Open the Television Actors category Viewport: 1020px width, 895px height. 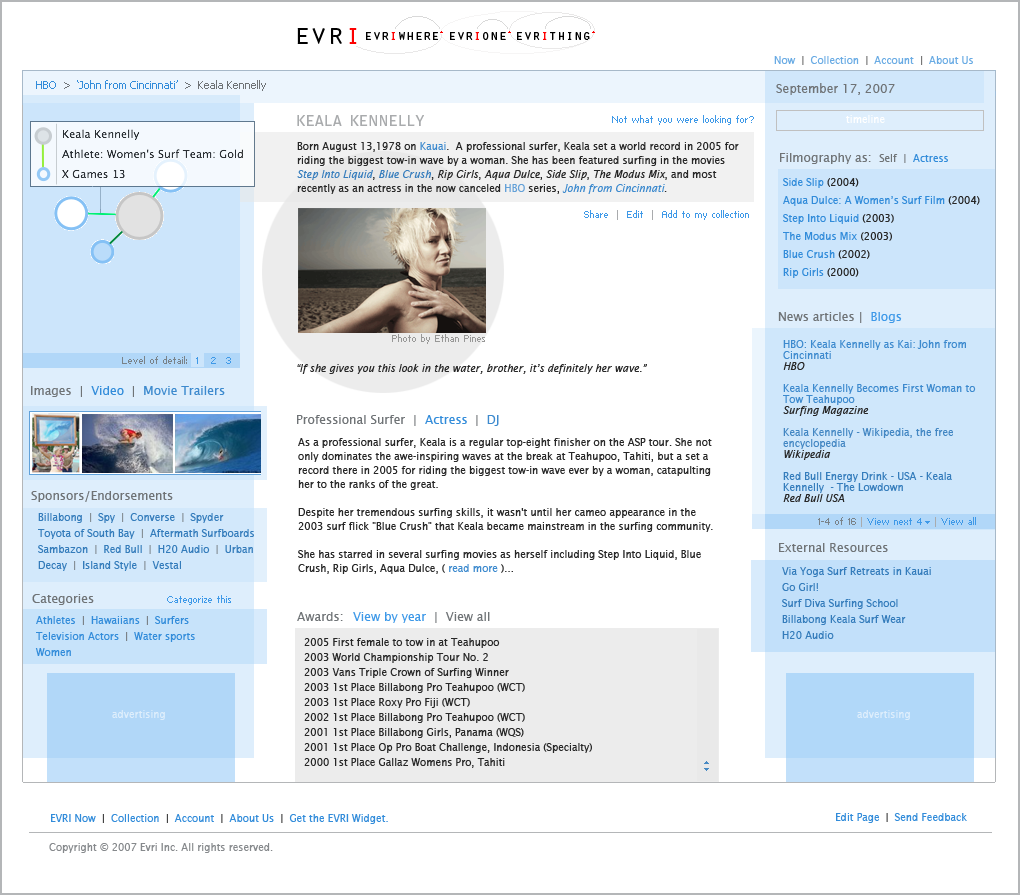[77, 637]
